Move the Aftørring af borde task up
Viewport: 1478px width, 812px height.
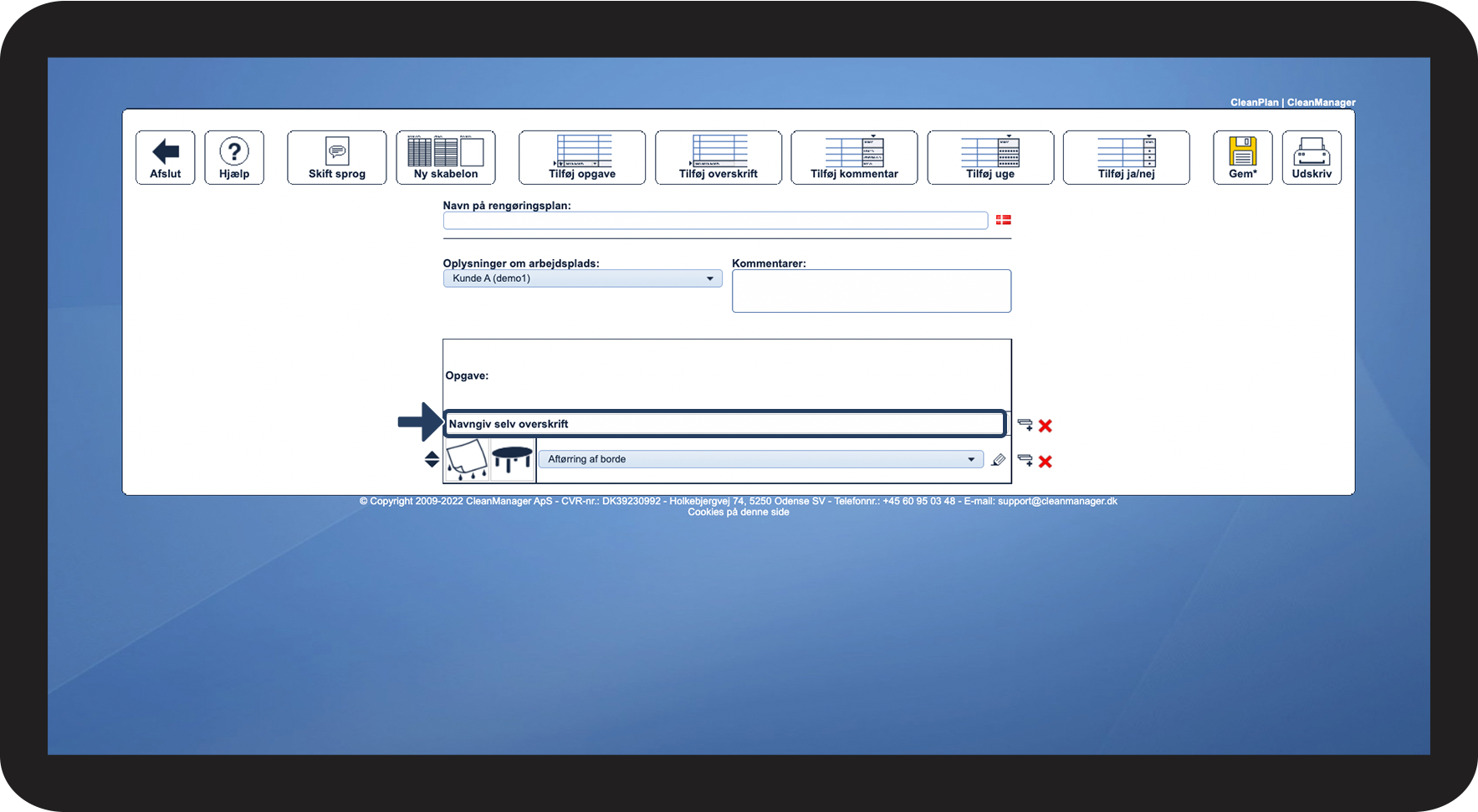(432, 454)
